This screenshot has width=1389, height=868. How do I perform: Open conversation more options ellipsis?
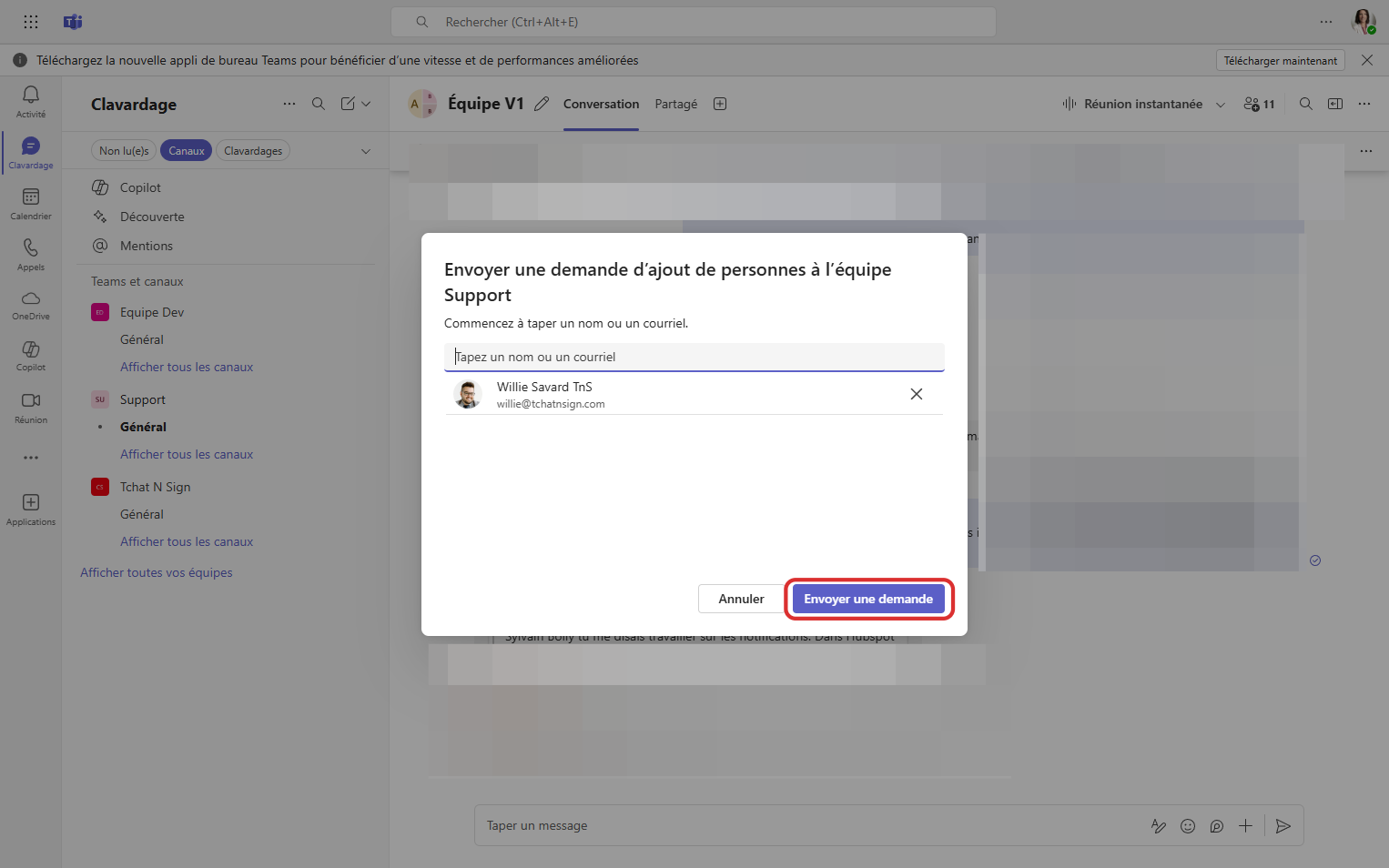1364,104
